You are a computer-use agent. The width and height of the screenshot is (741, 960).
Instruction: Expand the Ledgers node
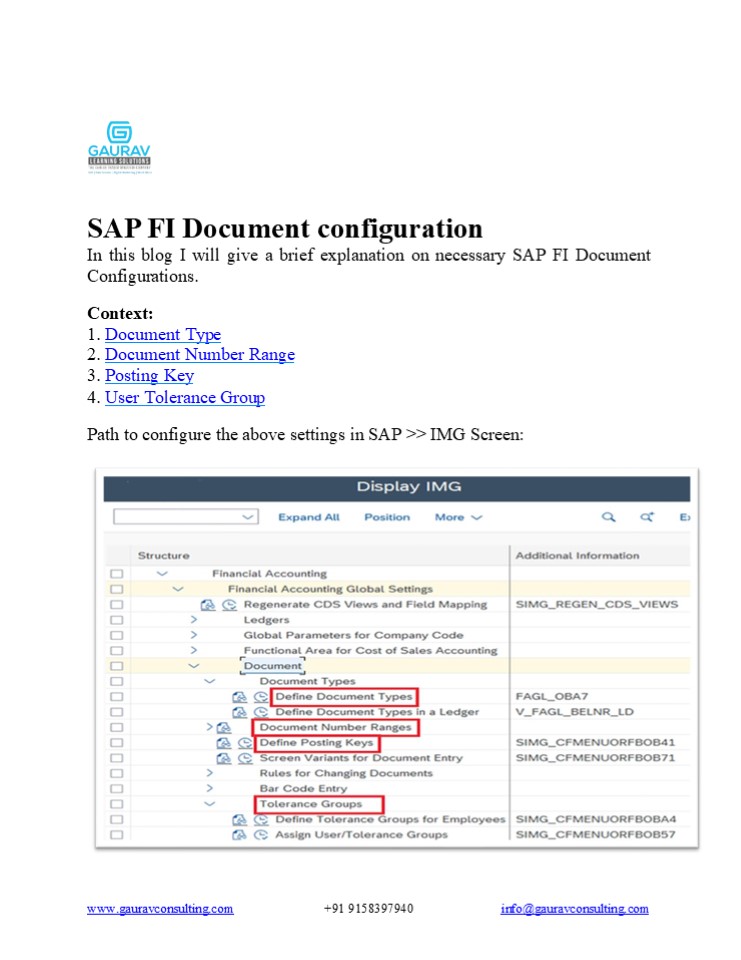[194, 620]
